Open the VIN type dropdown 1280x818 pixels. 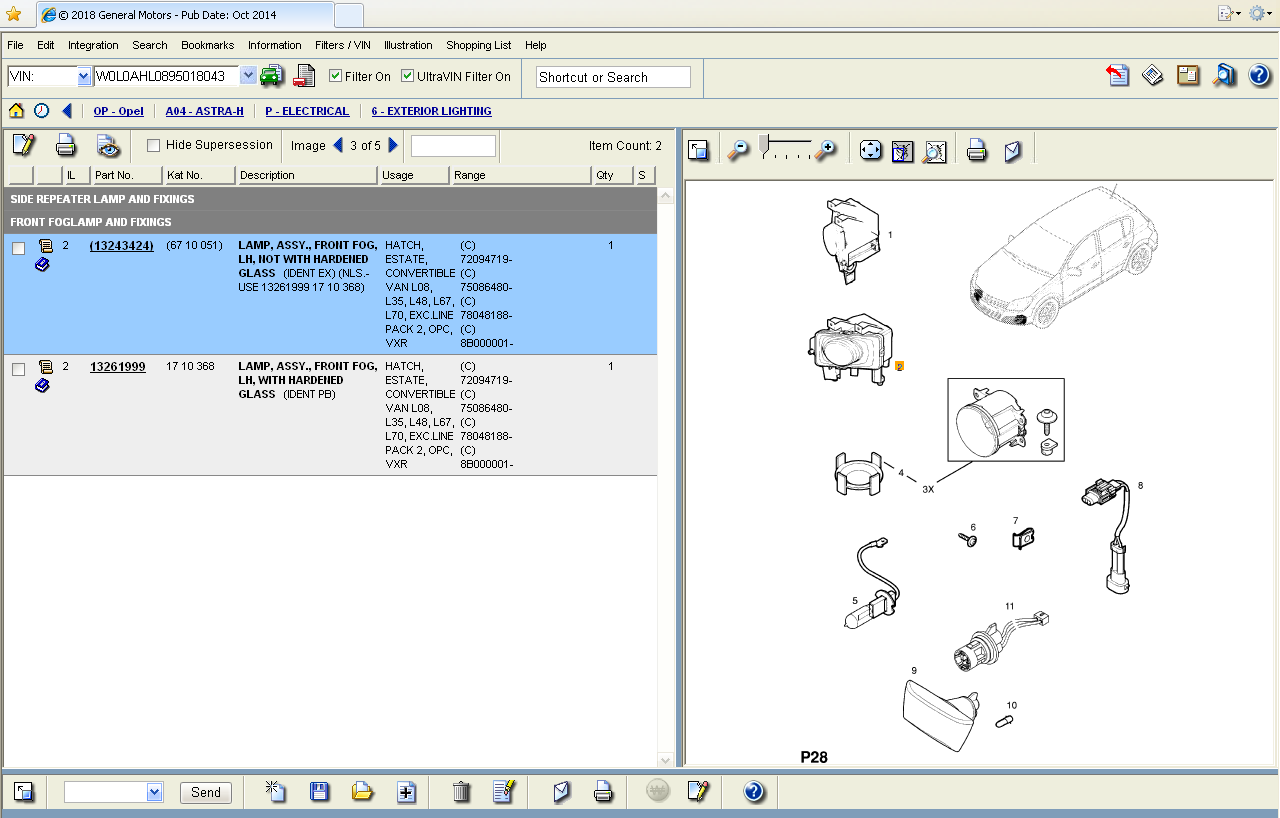click(x=84, y=77)
